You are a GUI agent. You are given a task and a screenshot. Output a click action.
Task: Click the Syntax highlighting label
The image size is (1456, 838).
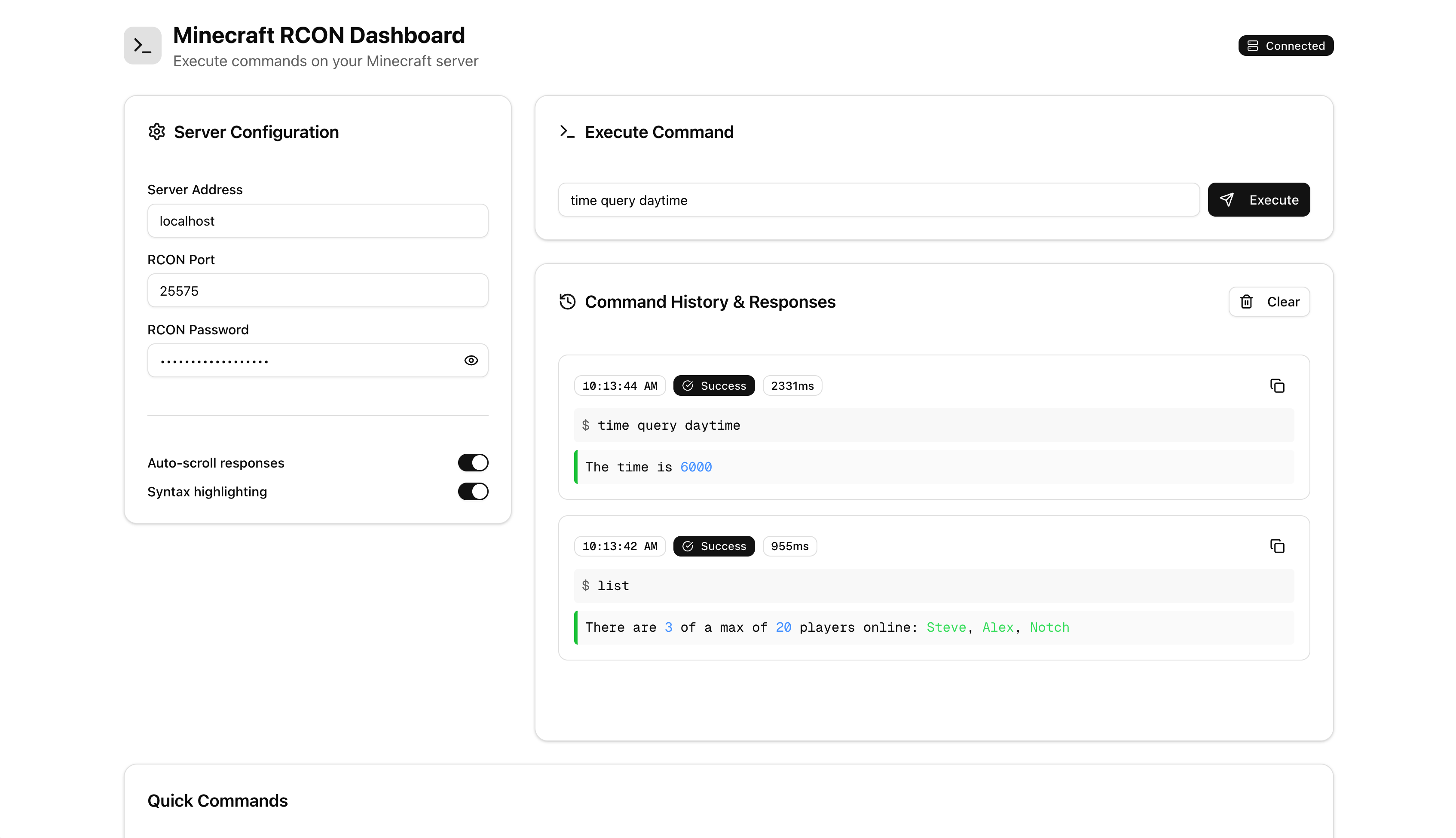click(x=207, y=492)
